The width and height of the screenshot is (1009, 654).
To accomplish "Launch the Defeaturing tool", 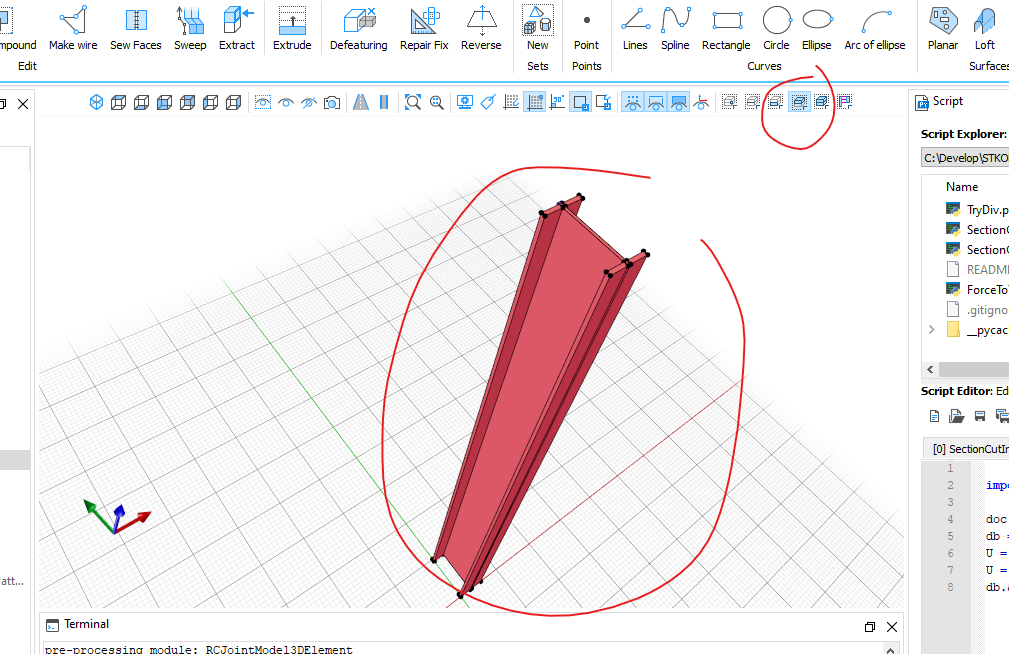I will point(358,28).
